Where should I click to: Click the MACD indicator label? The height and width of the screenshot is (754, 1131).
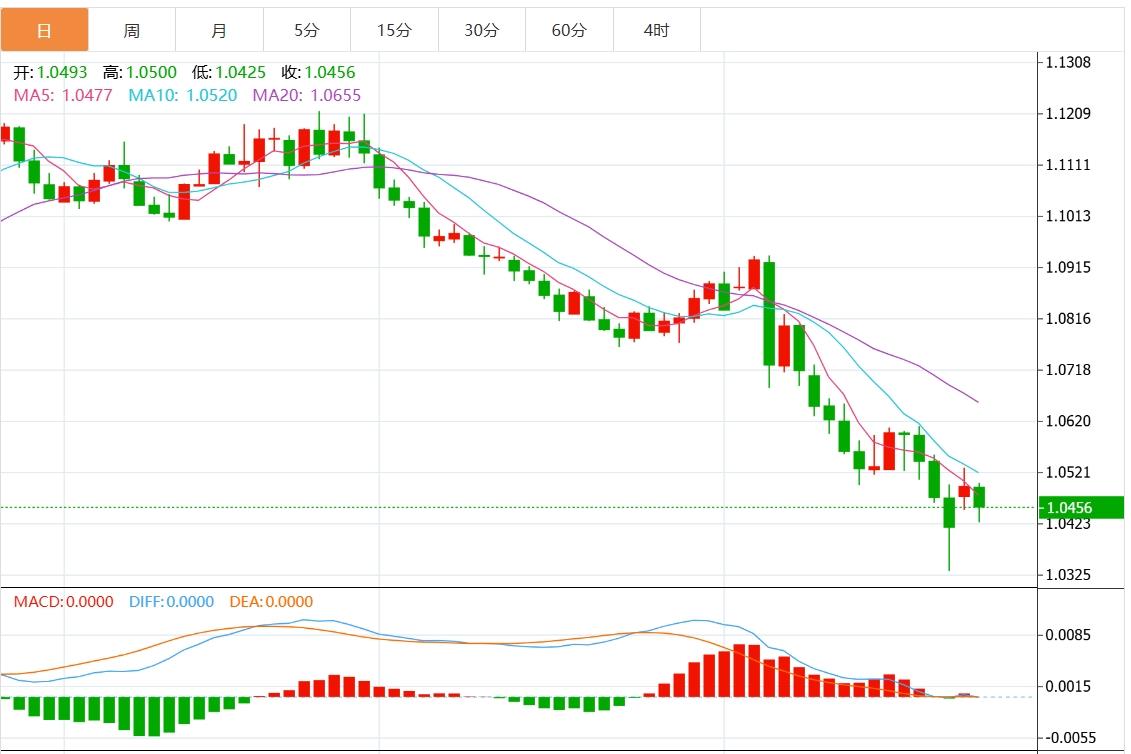pyautogui.click(x=63, y=602)
